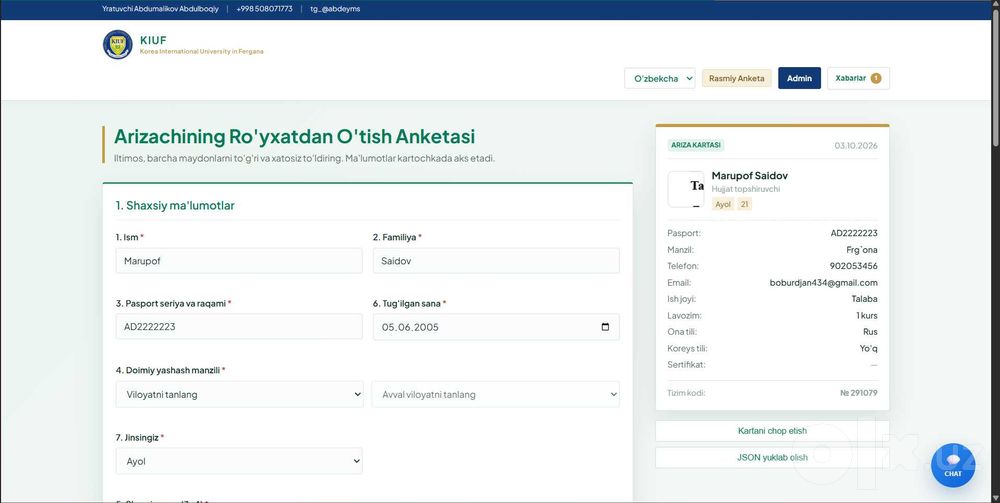Open the O'zbekcha language dropdown

[659, 78]
